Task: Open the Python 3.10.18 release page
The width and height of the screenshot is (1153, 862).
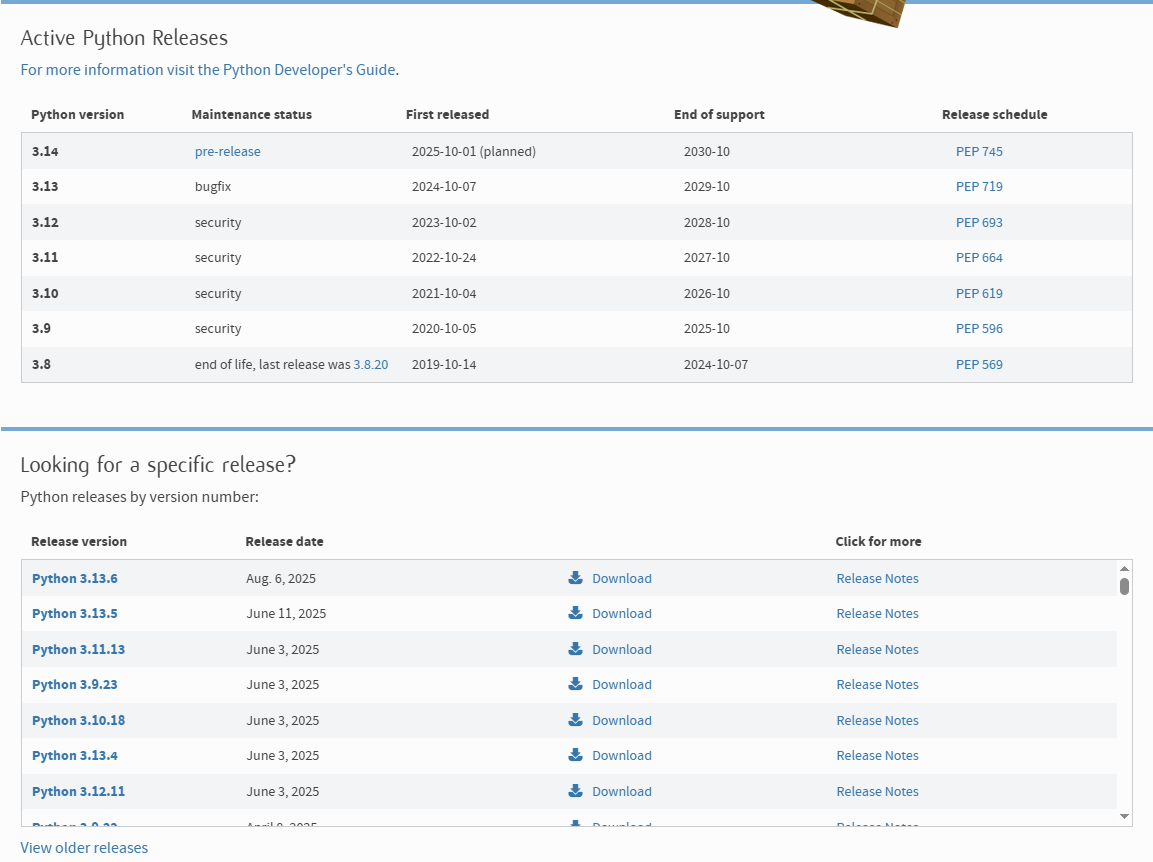Action: click(78, 720)
